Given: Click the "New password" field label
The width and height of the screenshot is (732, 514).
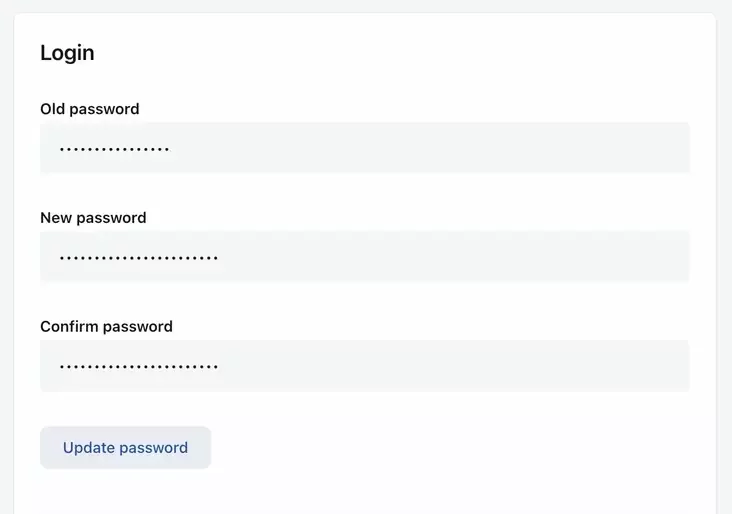Looking at the screenshot, I should (x=93, y=218).
